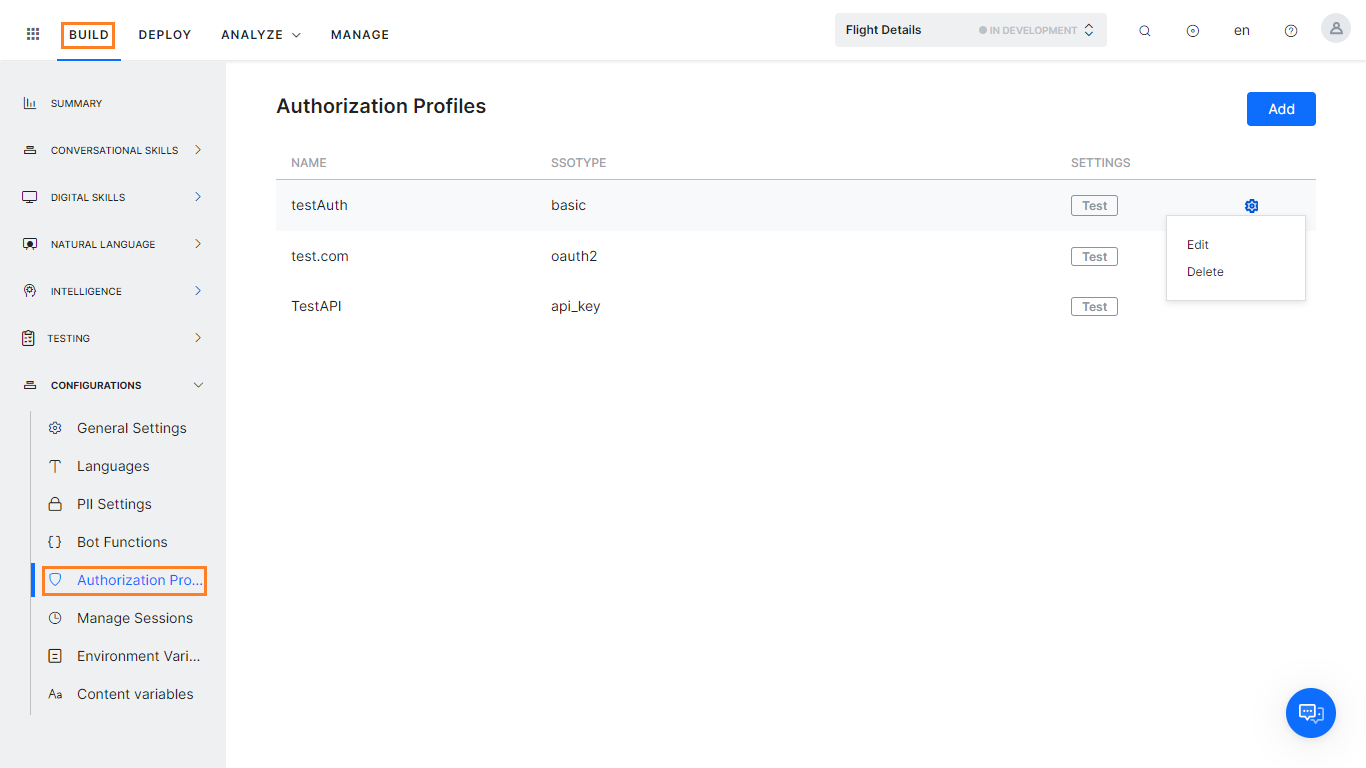The width and height of the screenshot is (1366, 768).
Task: Open the chat widget bubble bottom-right
Action: [x=1310, y=713]
